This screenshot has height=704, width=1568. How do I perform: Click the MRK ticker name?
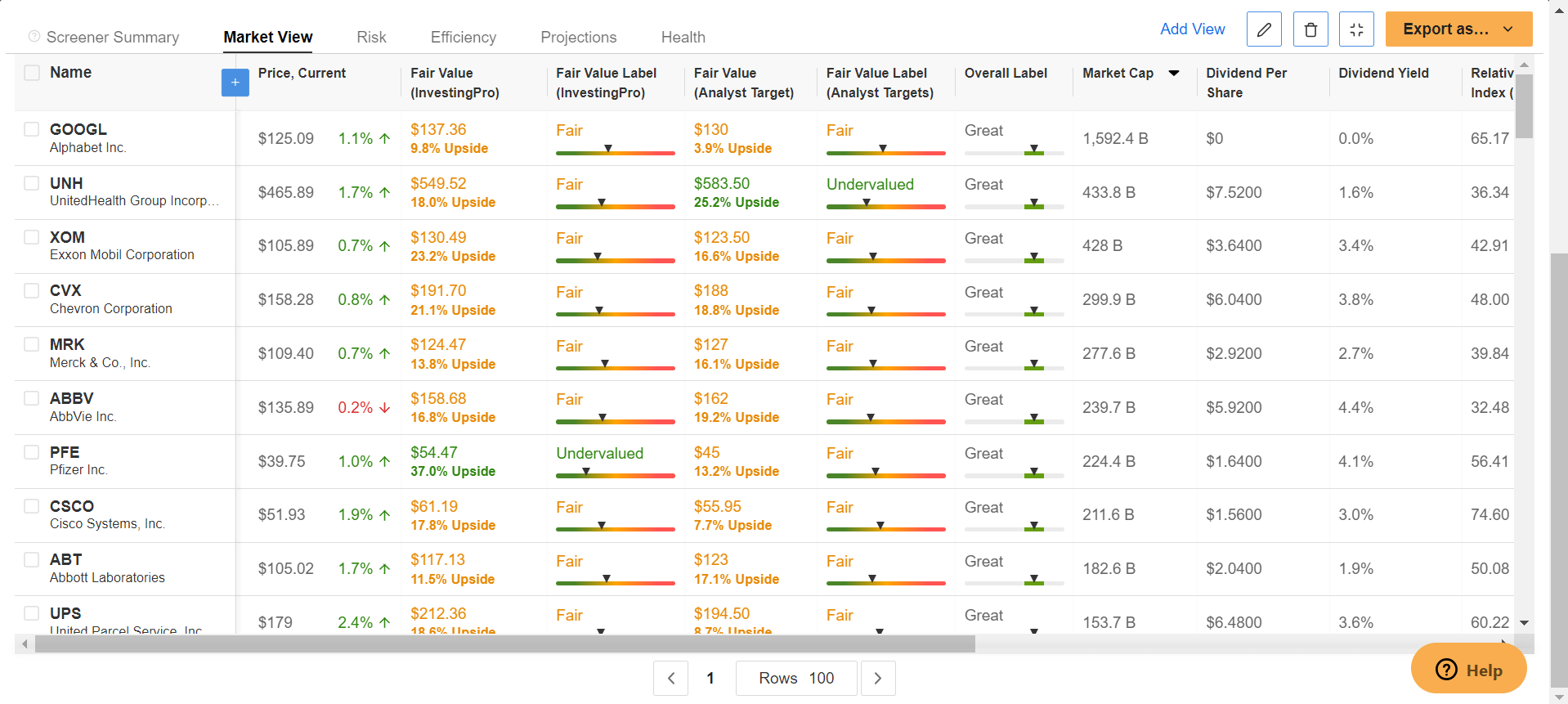67,344
